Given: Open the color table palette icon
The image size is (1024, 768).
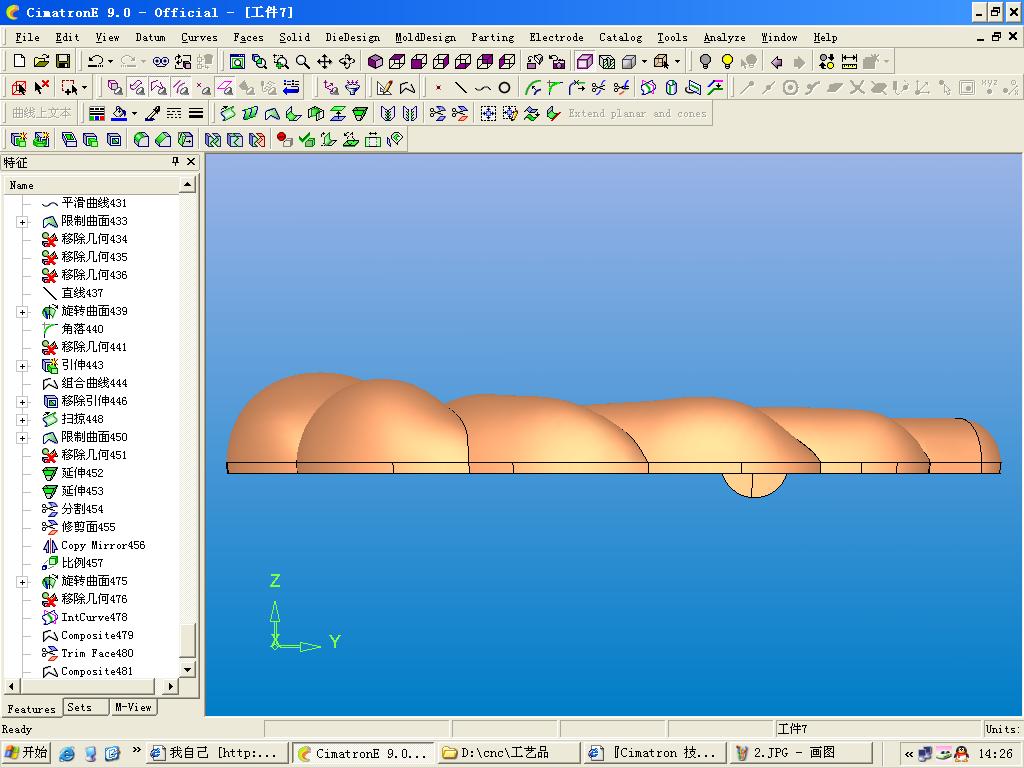Looking at the screenshot, I should (97, 114).
